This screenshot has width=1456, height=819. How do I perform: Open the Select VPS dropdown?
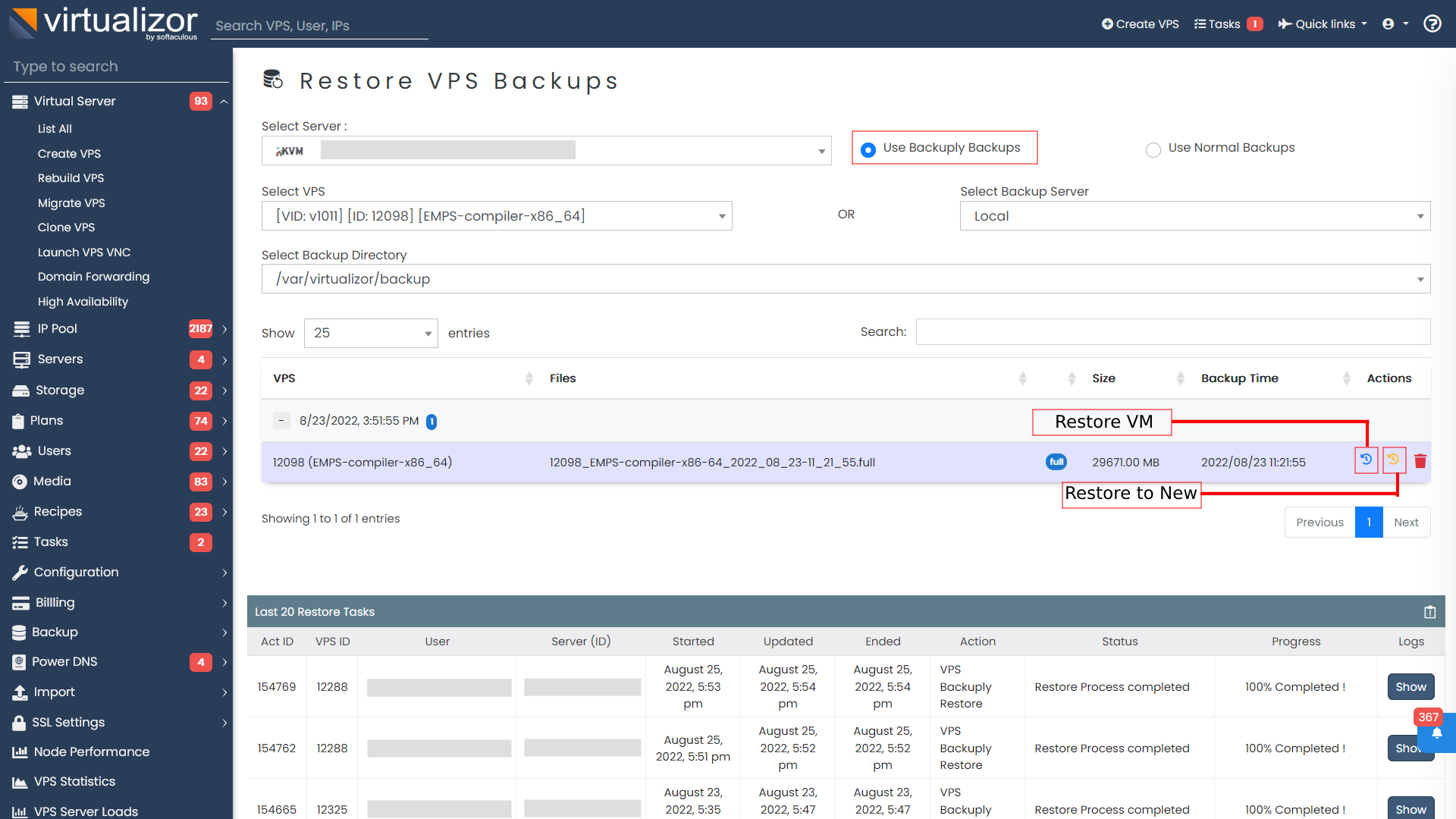coord(497,216)
